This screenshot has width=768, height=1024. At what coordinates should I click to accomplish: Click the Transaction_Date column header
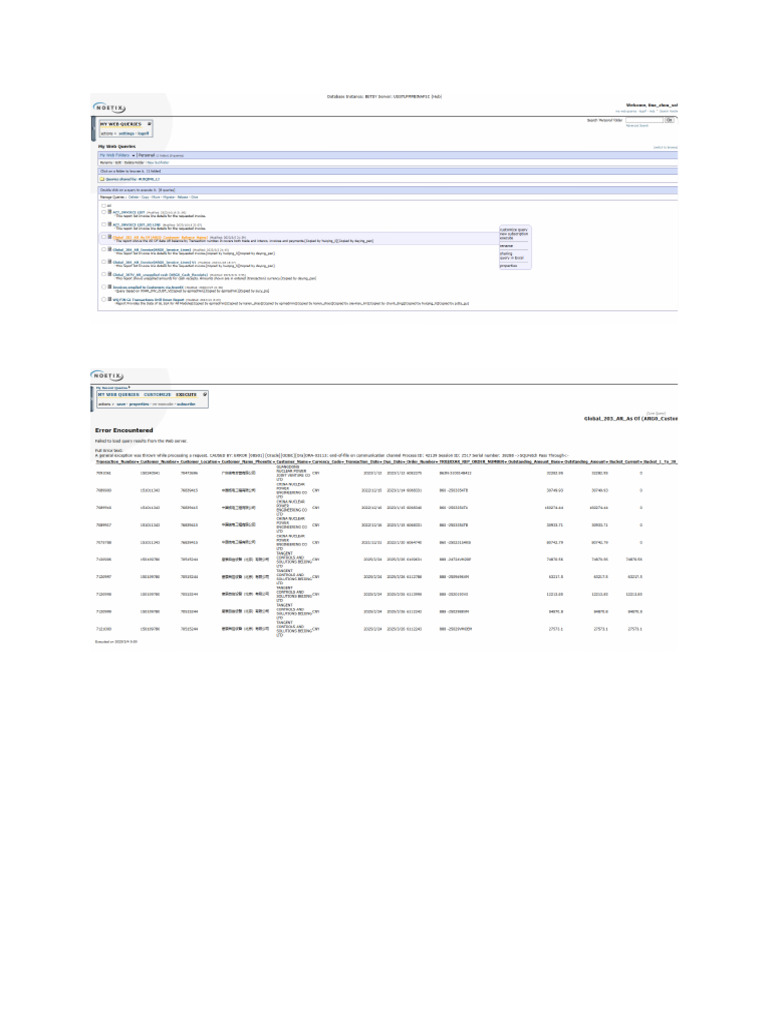pos(362,462)
